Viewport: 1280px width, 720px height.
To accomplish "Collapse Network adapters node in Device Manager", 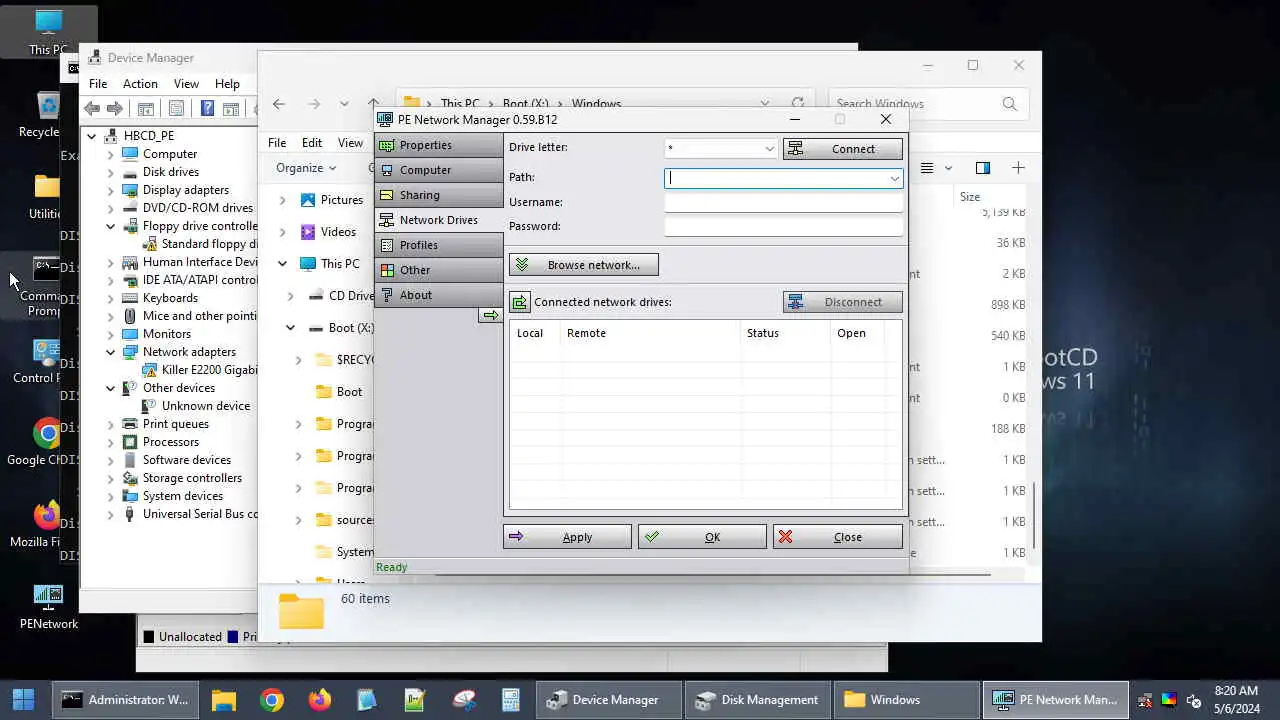I will click(111, 352).
